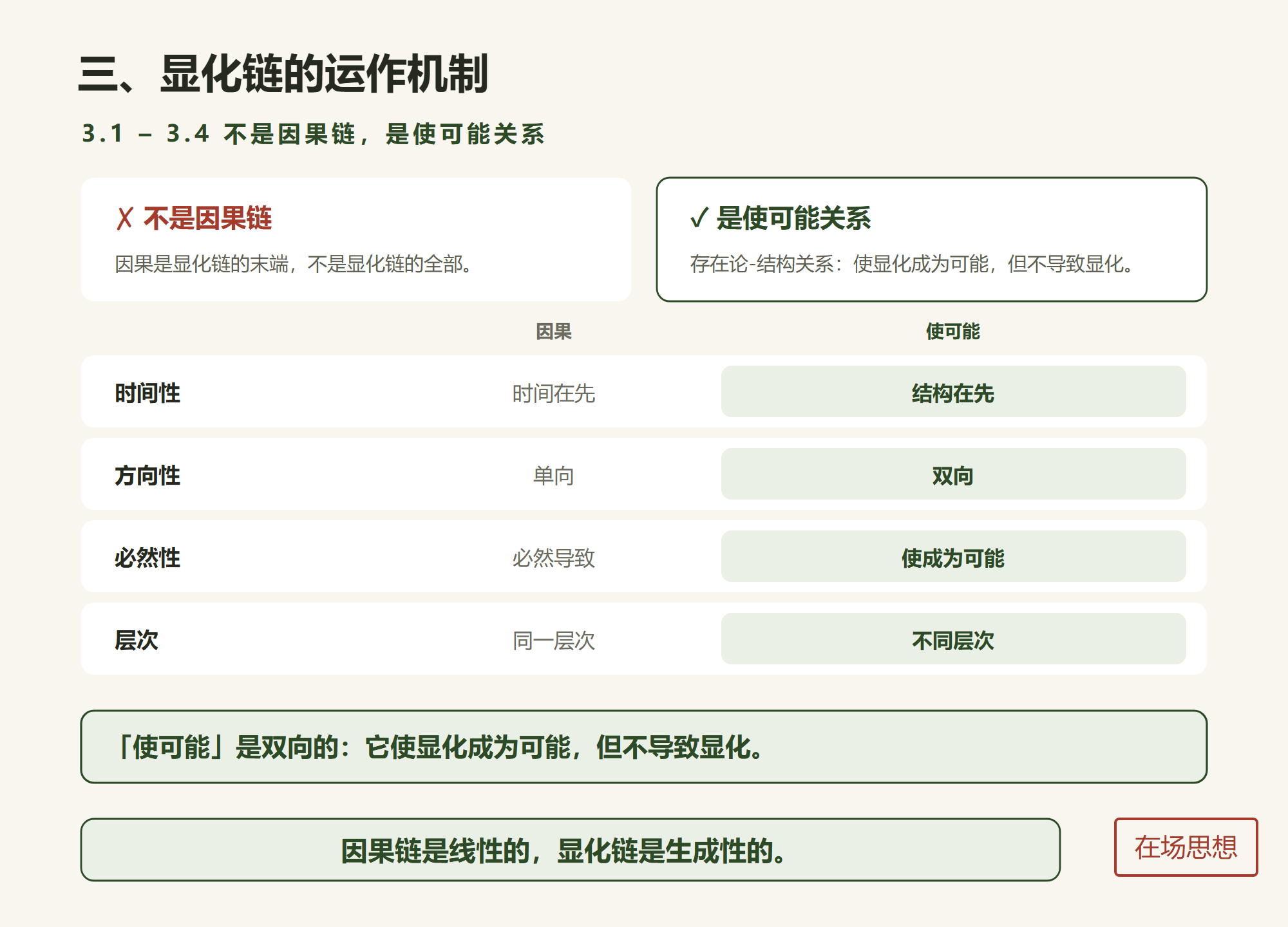This screenshot has width=1288, height=927.
Task: Click the 单向 cell
Action: 554,476
